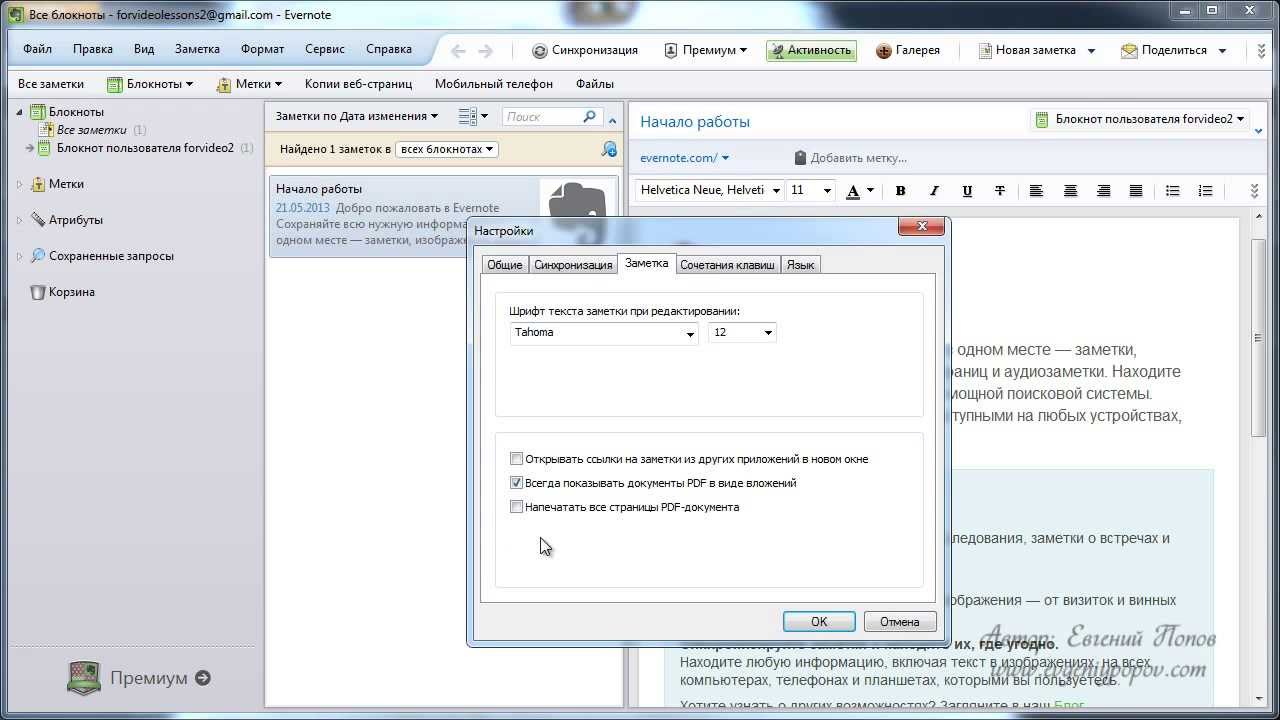Open the 'всех блокнотах' dropdown
Image resolution: width=1280 pixels, height=720 pixels.
(447, 149)
